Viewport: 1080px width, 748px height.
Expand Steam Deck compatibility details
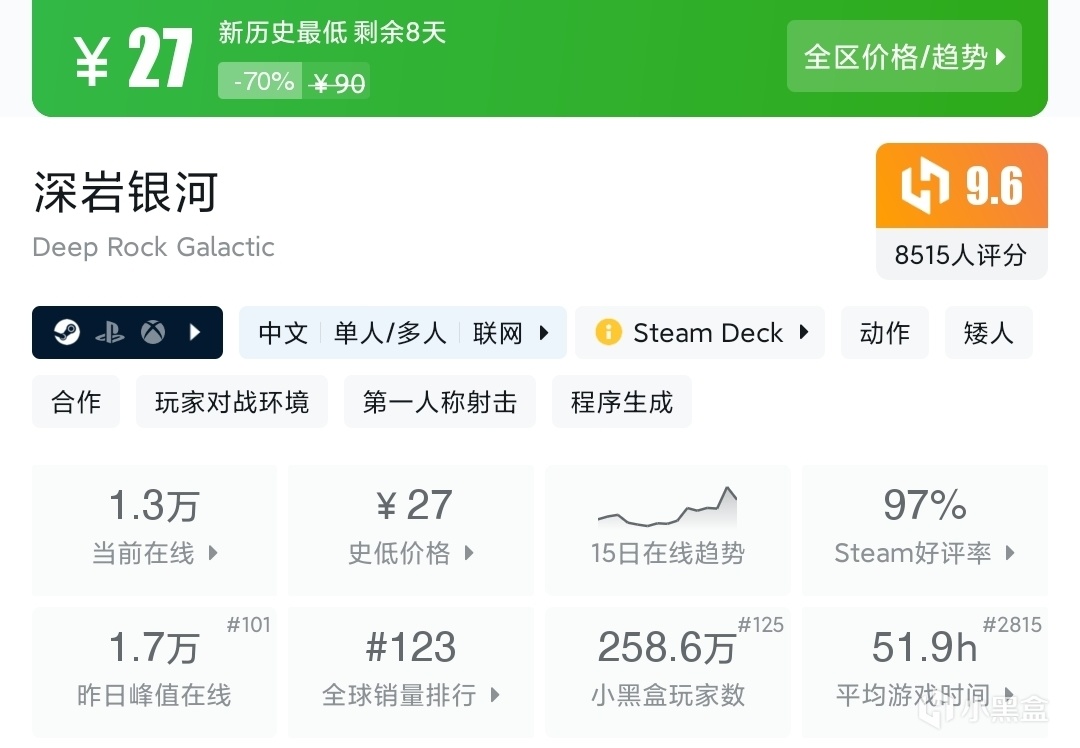click(x=804, y=332)
